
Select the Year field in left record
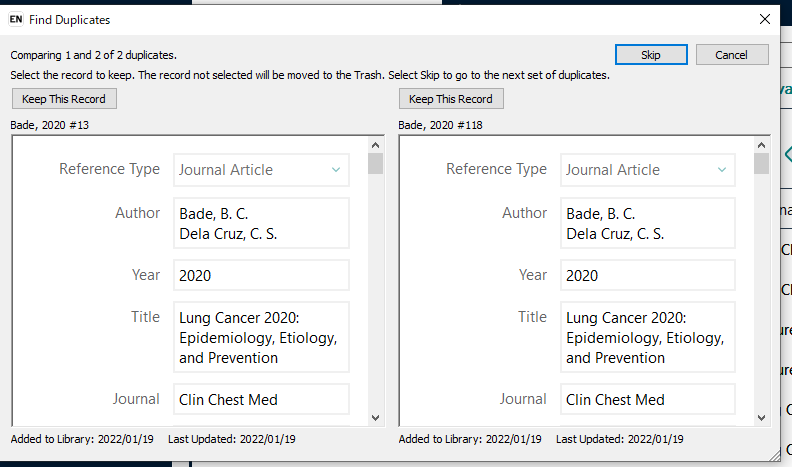click(x=261, y=276)
